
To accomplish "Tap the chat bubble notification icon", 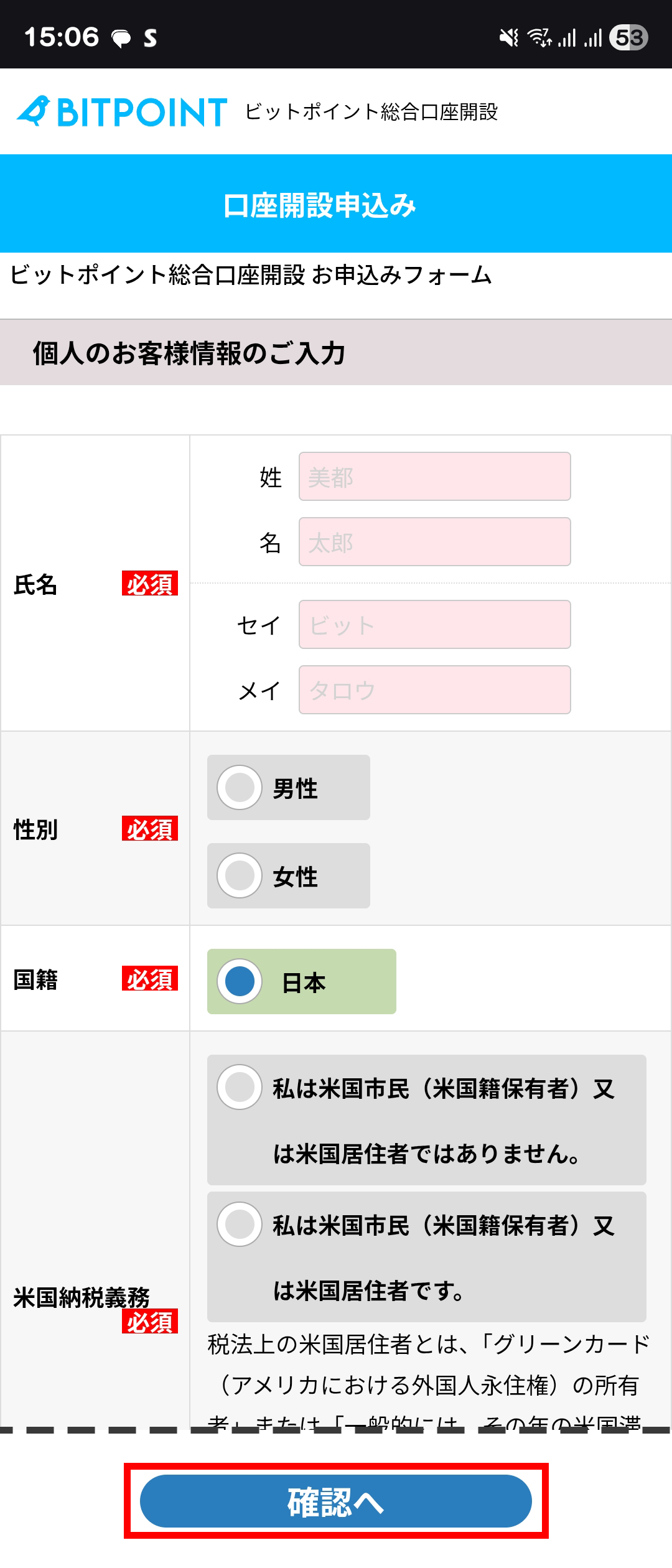I will [121, 39].
